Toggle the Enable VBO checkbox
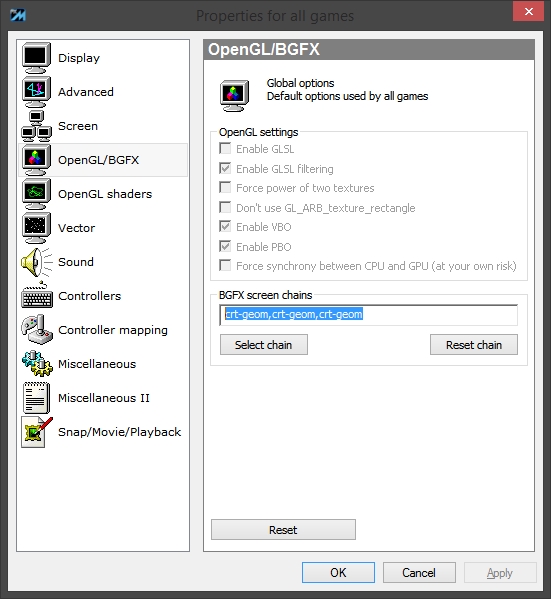The width and height of the screenshot is (551, 599). [225, 226]
